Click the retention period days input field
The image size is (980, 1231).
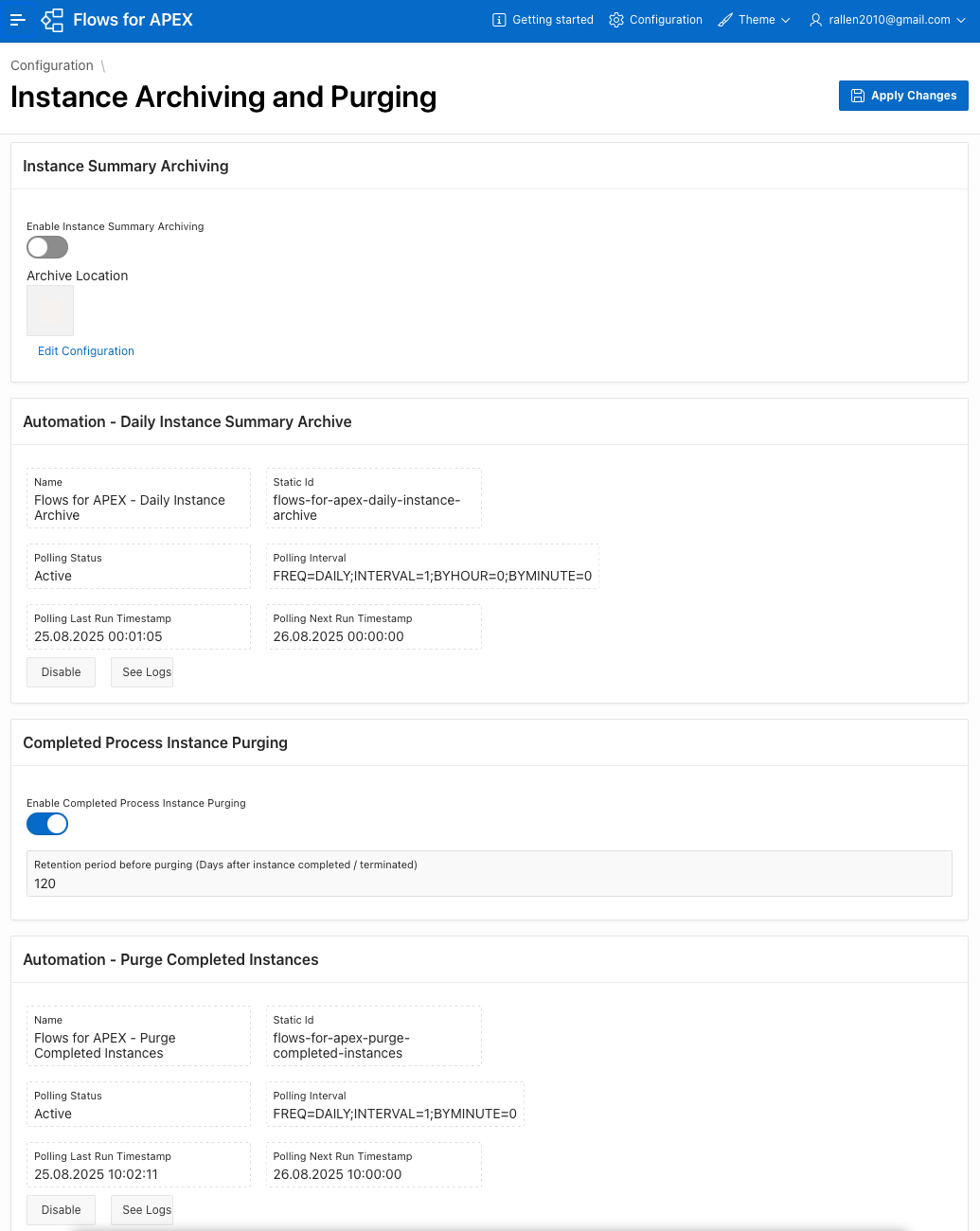[489, 883]
